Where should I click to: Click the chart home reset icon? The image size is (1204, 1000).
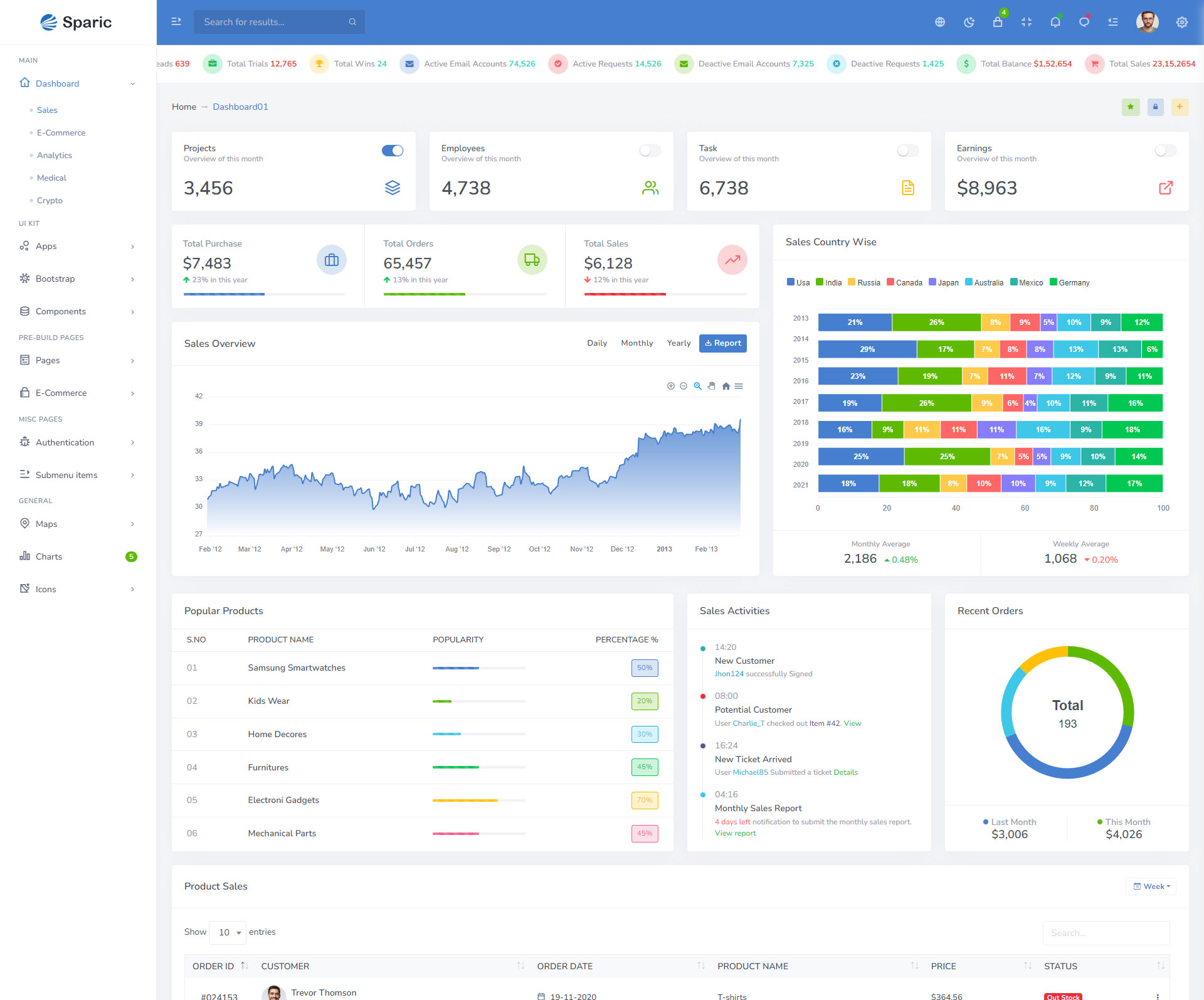click(726, 386)
